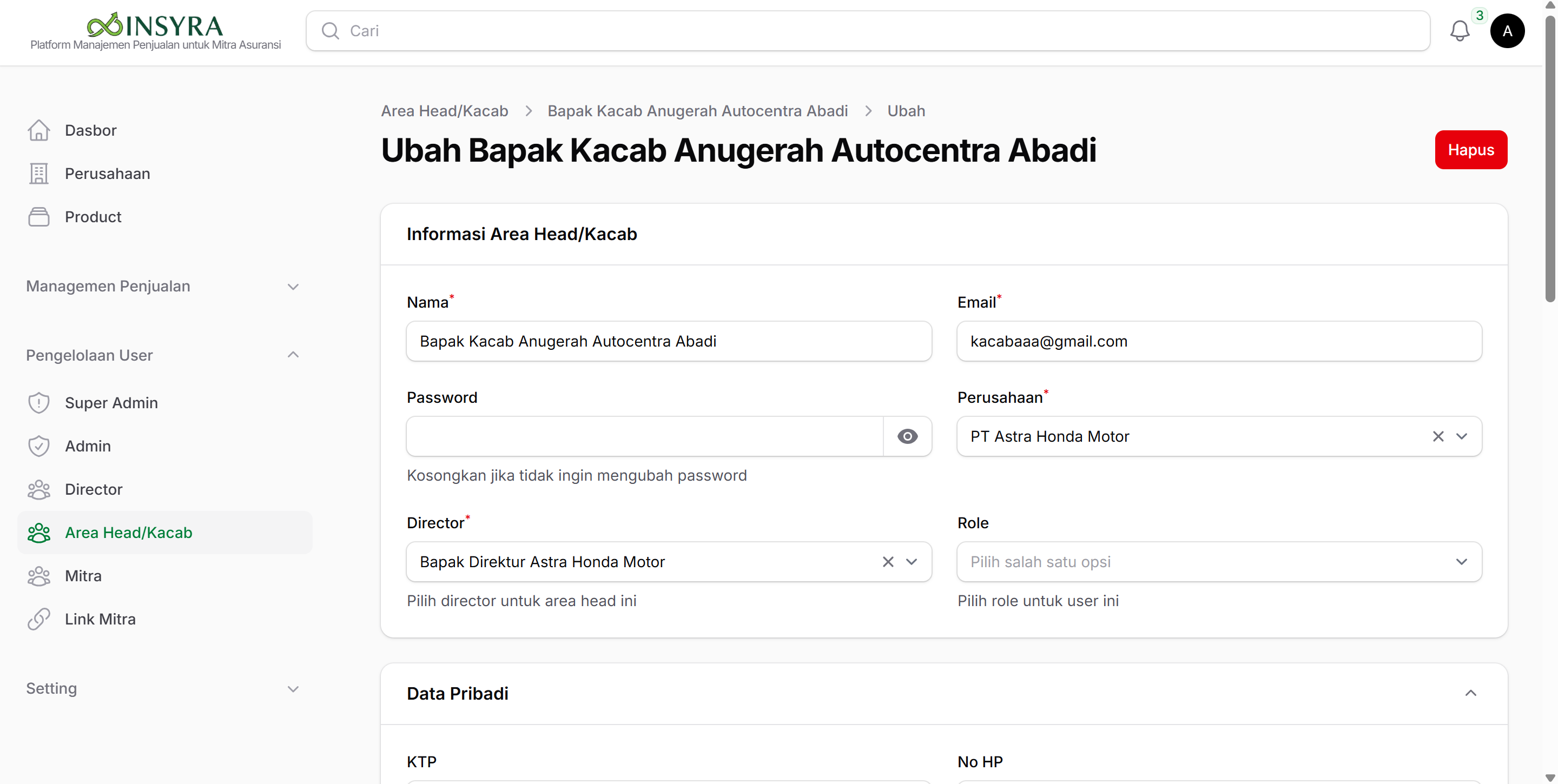Select Area Head/Kacab sidebar item
The height and width of the screenshot is (784, 1558).
[164, 533]
